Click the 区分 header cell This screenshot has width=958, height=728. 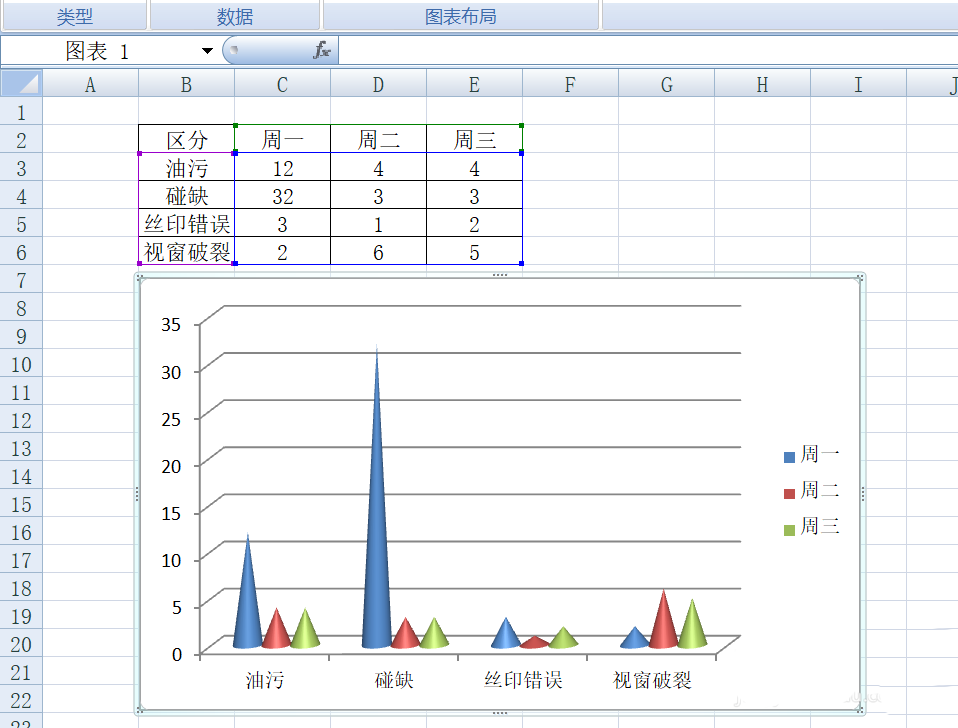coord(186,140)
